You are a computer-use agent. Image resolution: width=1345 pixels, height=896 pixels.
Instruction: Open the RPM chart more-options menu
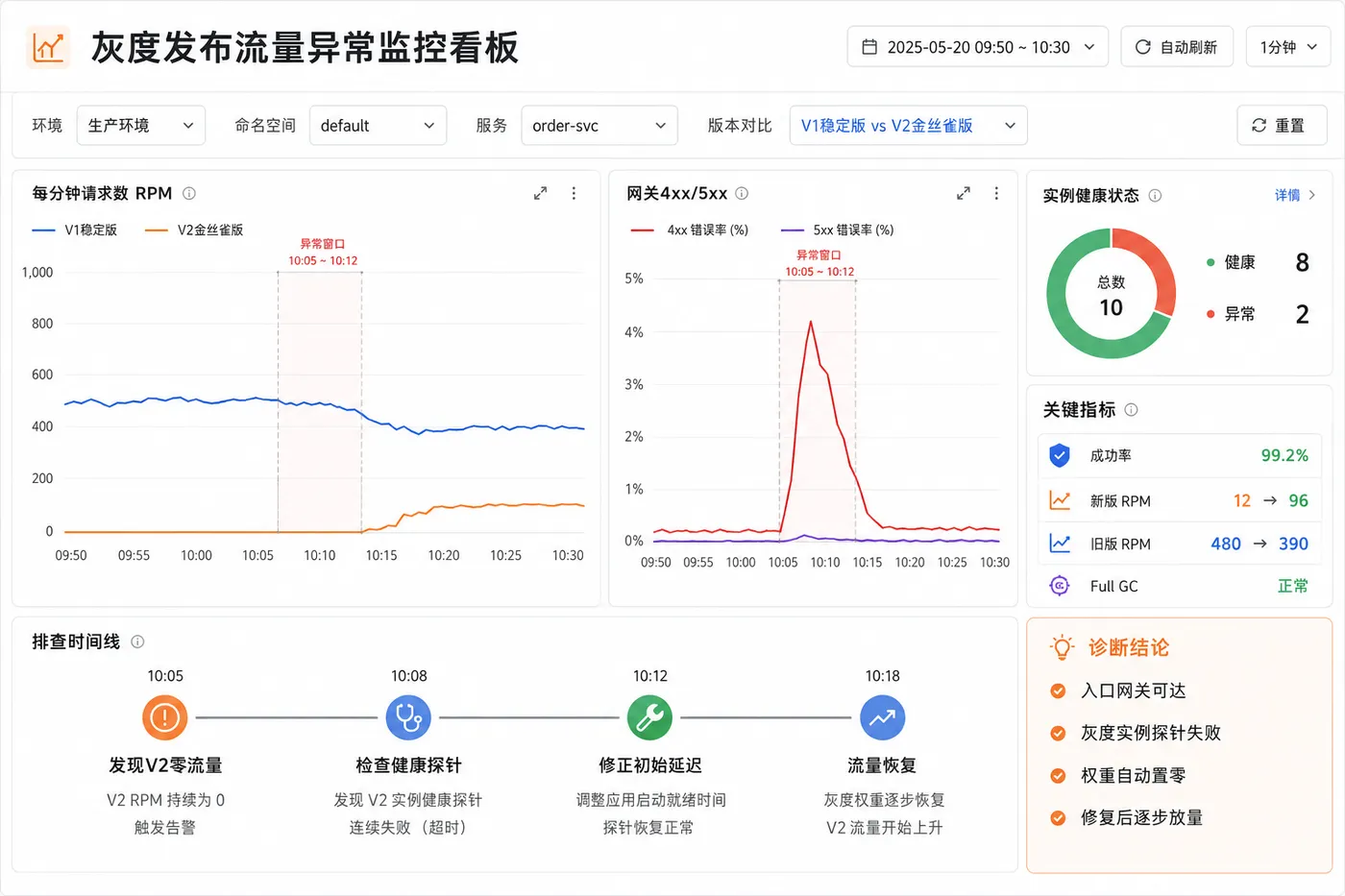[574, 193]
